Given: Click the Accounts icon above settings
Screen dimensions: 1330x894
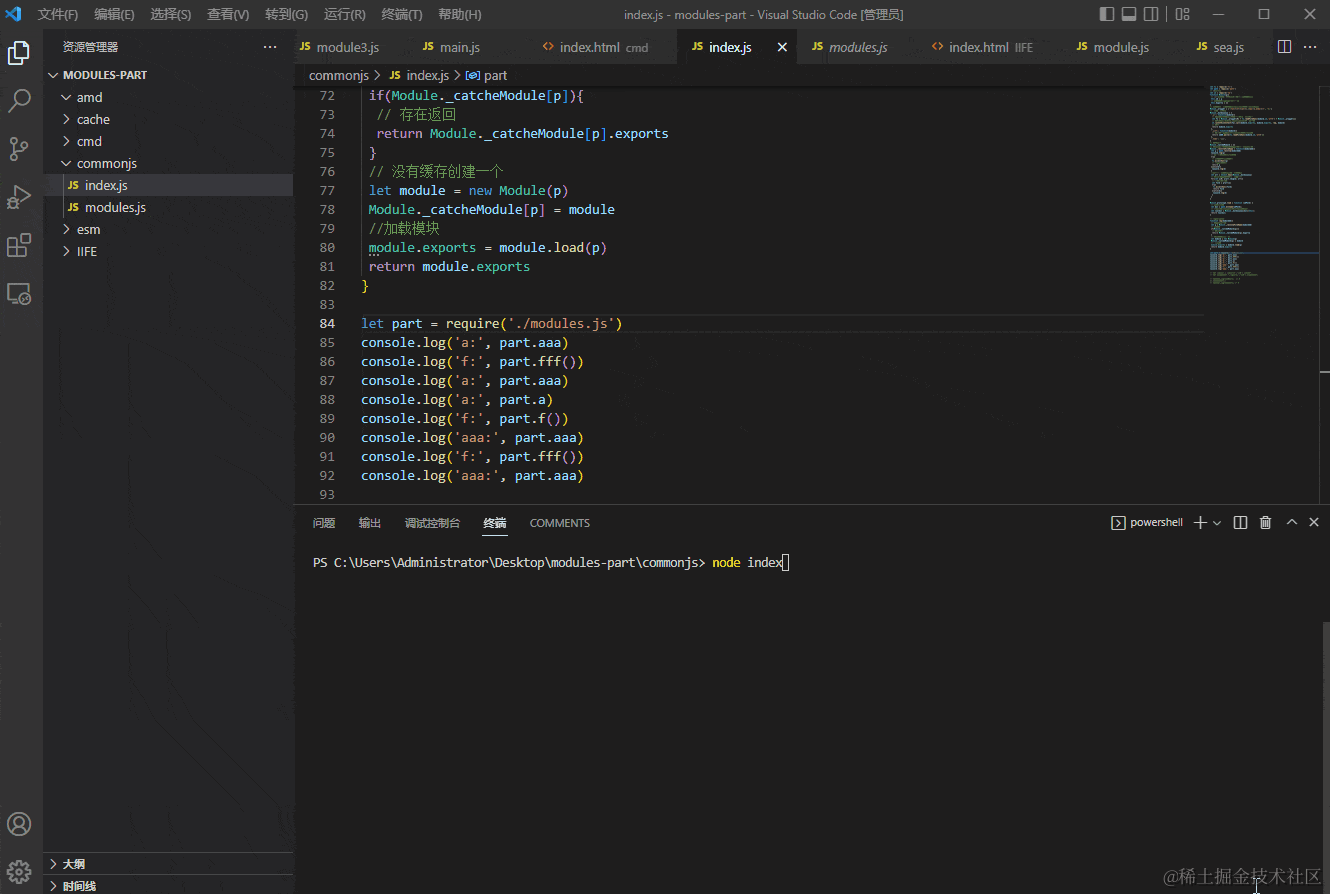Looking at the screenshot, I should click(19, 823).
